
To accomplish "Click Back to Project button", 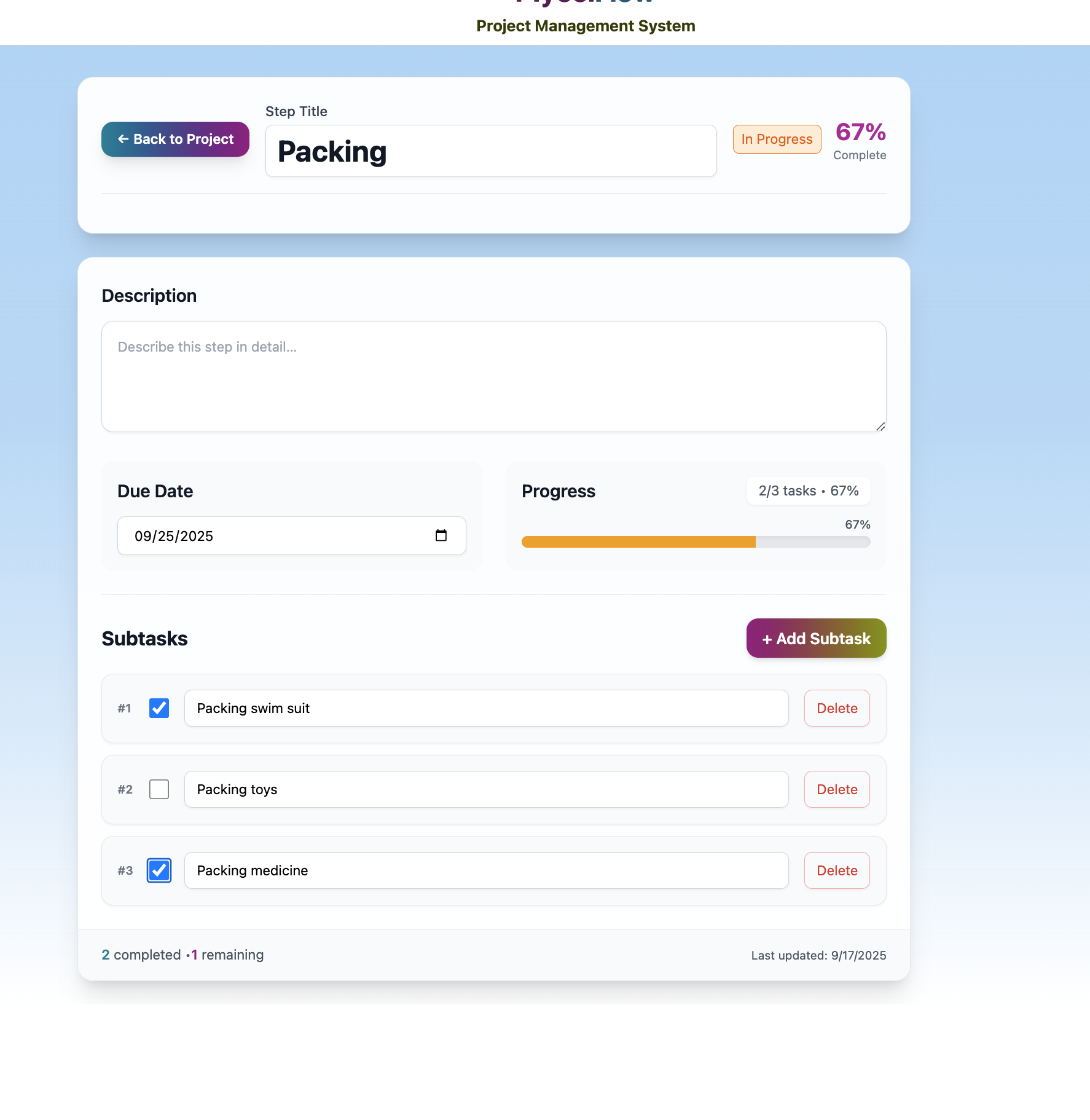I will [x=175, y=139].
